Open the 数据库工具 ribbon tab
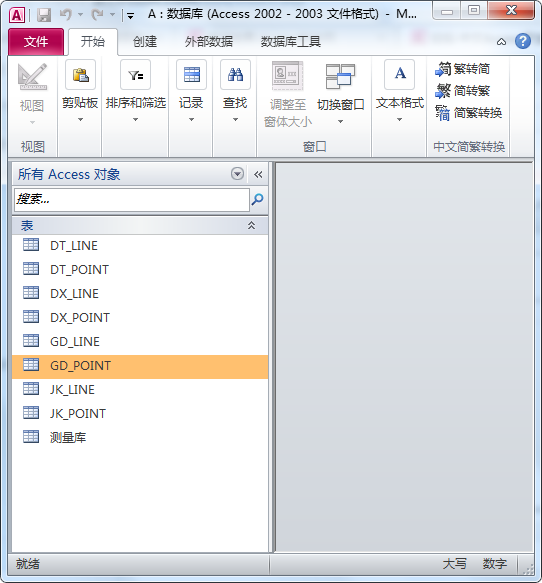The image size is (542, 583). pyautogui.click(x=291, y=41)
